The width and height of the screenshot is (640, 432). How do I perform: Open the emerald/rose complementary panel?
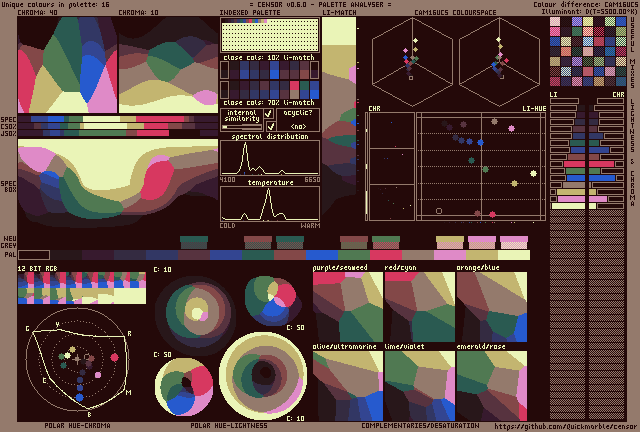click(492, 386)
